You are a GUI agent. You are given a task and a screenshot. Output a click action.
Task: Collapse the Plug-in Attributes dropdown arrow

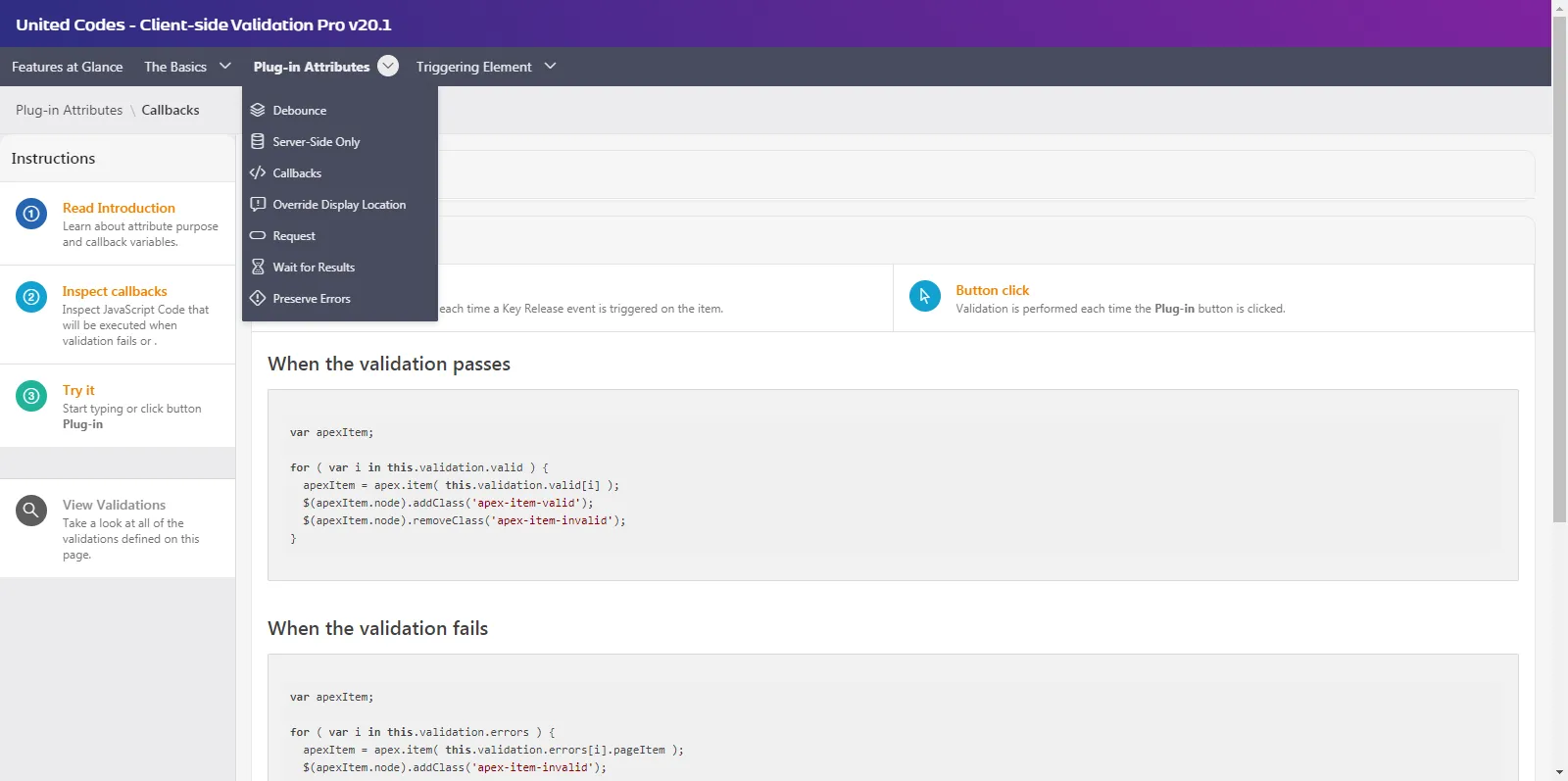[388, 66]
